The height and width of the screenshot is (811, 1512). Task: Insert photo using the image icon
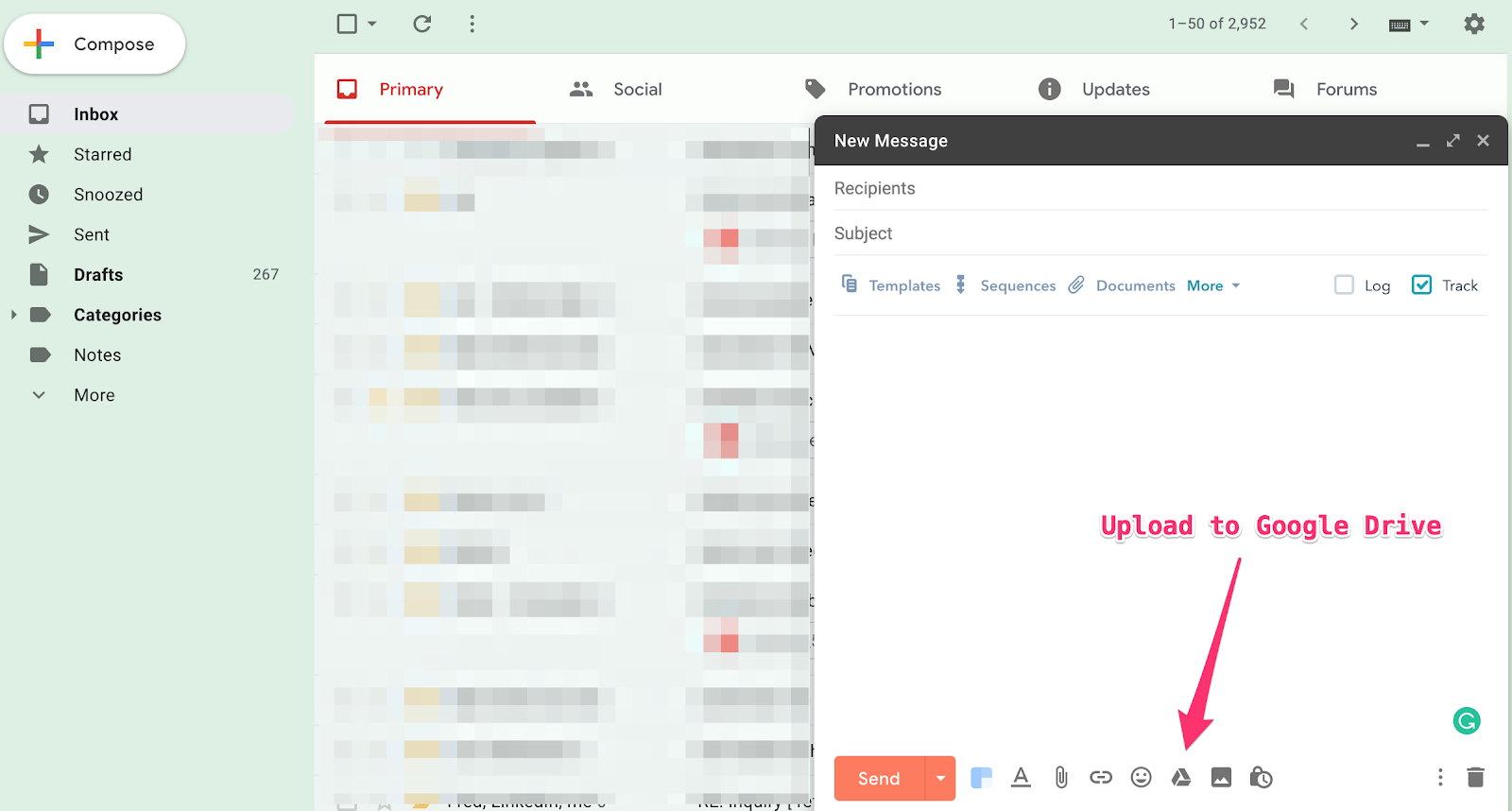[1221, 778]
